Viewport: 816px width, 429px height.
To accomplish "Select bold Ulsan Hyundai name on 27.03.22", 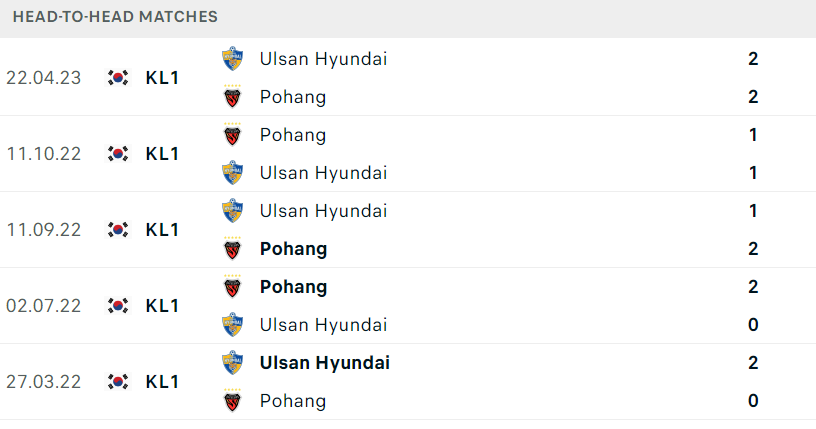I will (325, 363).
